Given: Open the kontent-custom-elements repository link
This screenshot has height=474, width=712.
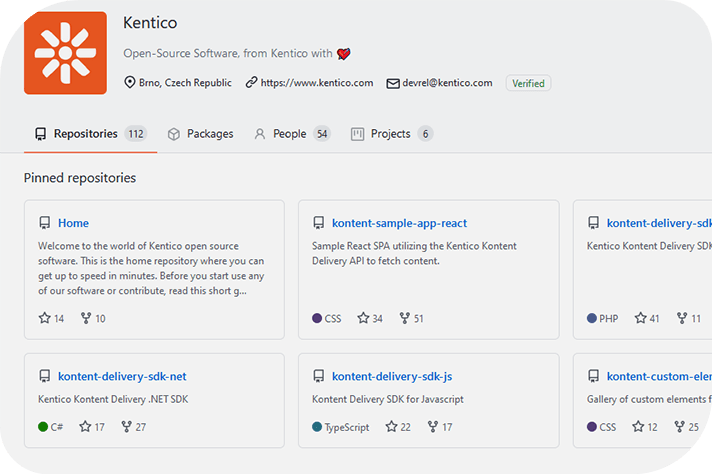Looking at the screenshot, I should [x=659, y=376].
